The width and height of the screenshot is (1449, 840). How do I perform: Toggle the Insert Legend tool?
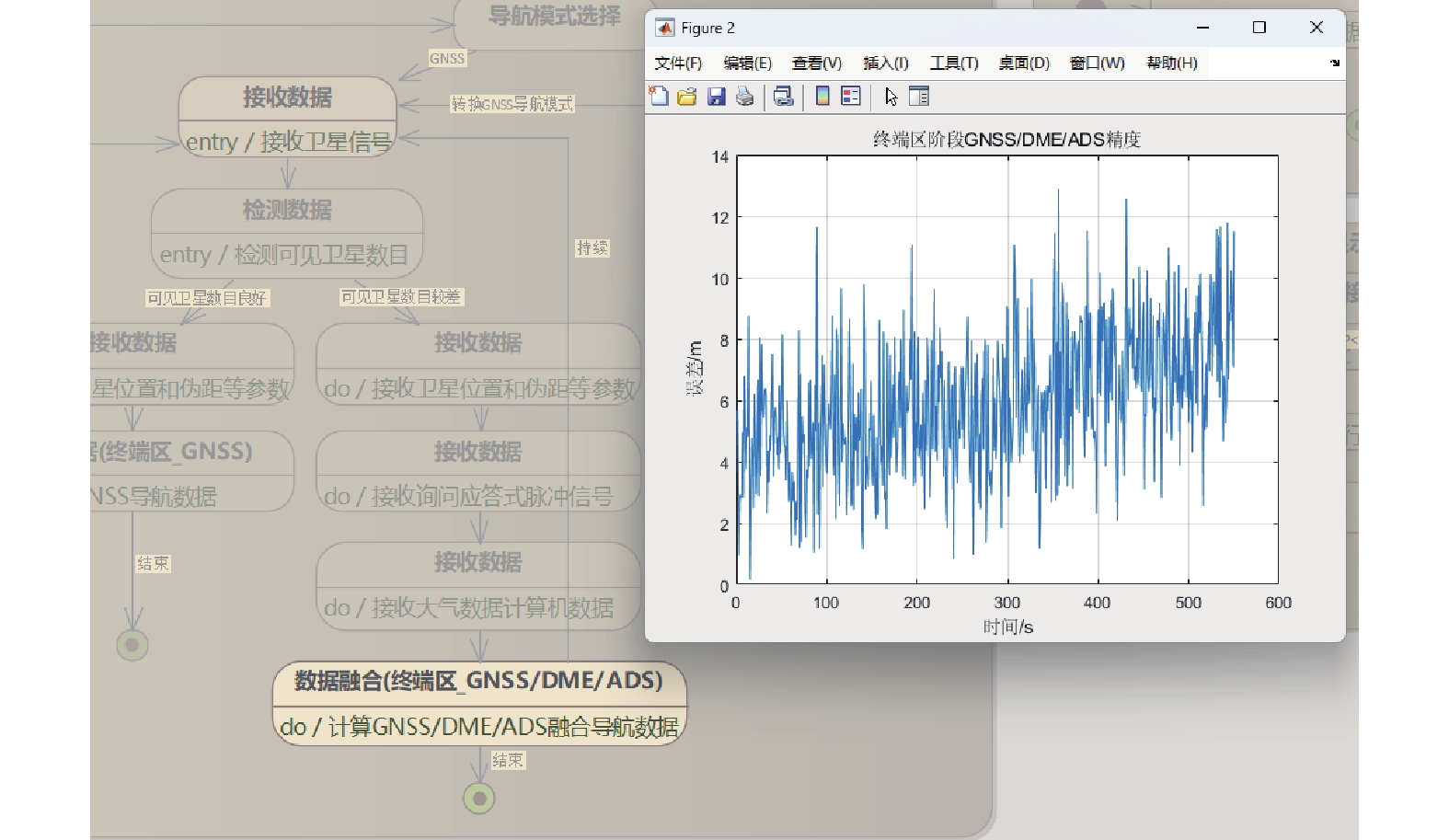coord(851,97)
